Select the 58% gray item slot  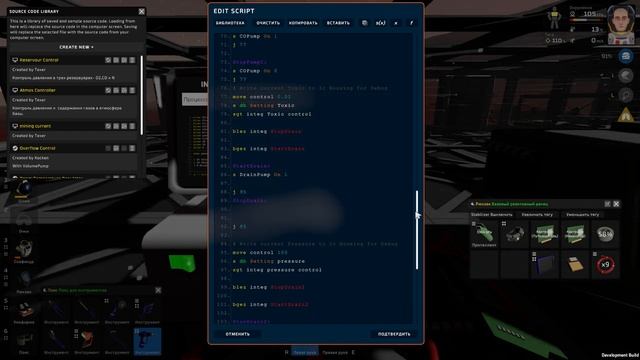pyautogui.click(x=605, y=234)
